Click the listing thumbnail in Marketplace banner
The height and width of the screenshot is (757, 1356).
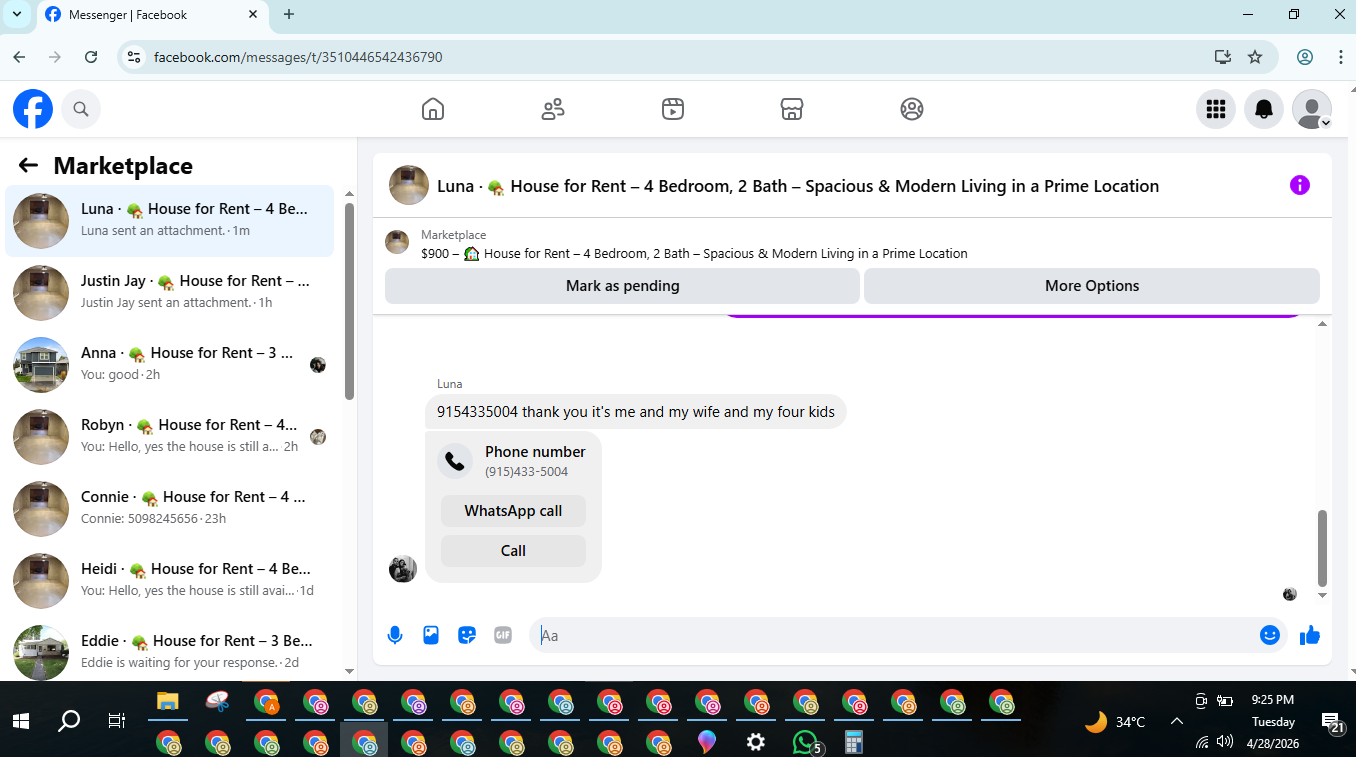[397, 242]
